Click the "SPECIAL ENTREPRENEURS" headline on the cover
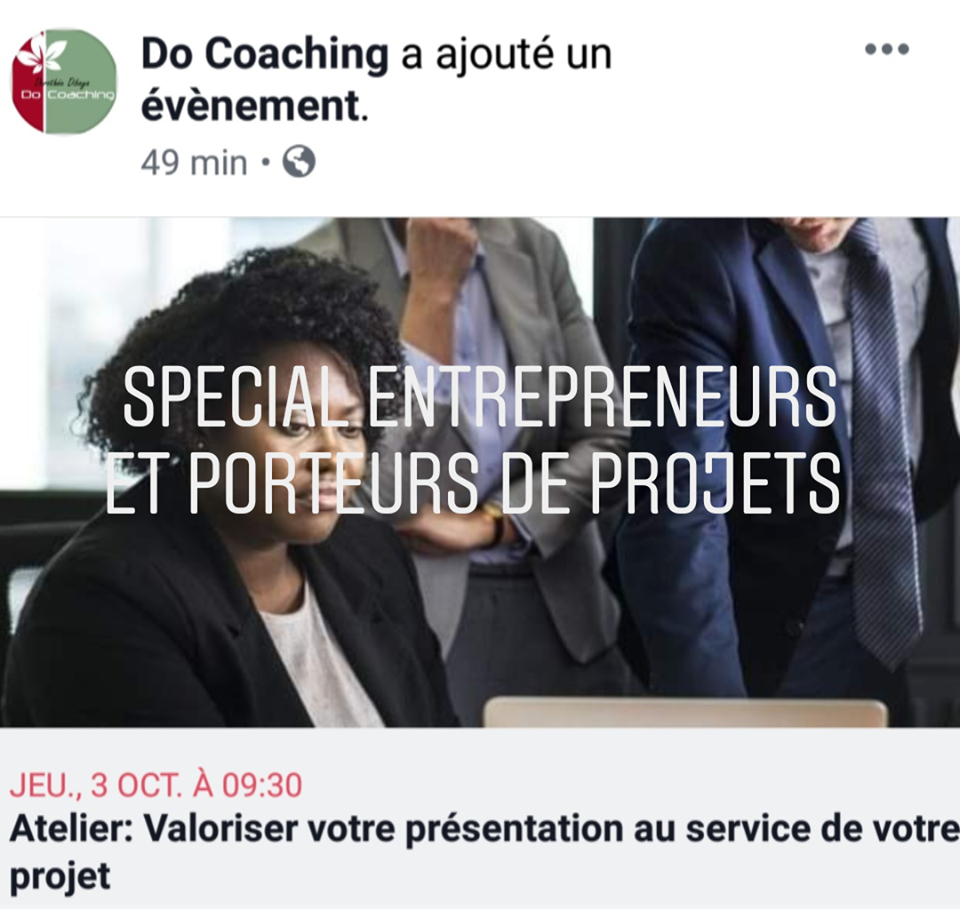Screen dimensions: 960x909 click(x=479, y=397)
